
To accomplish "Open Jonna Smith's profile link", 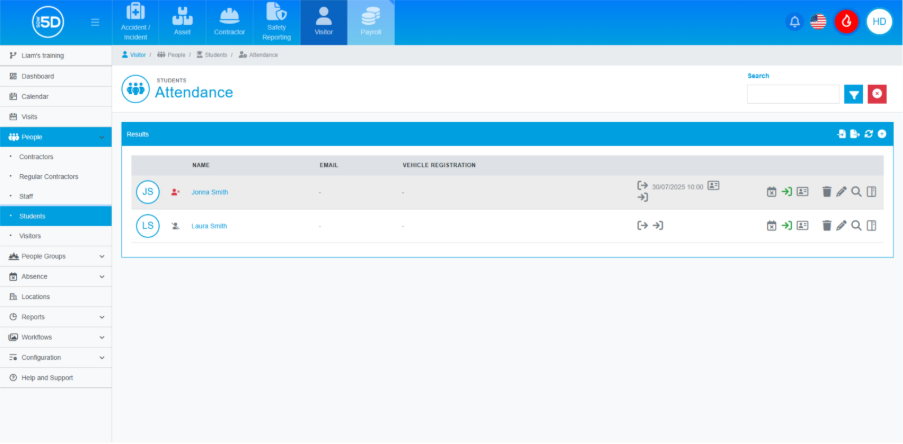I will pos(210,192).
